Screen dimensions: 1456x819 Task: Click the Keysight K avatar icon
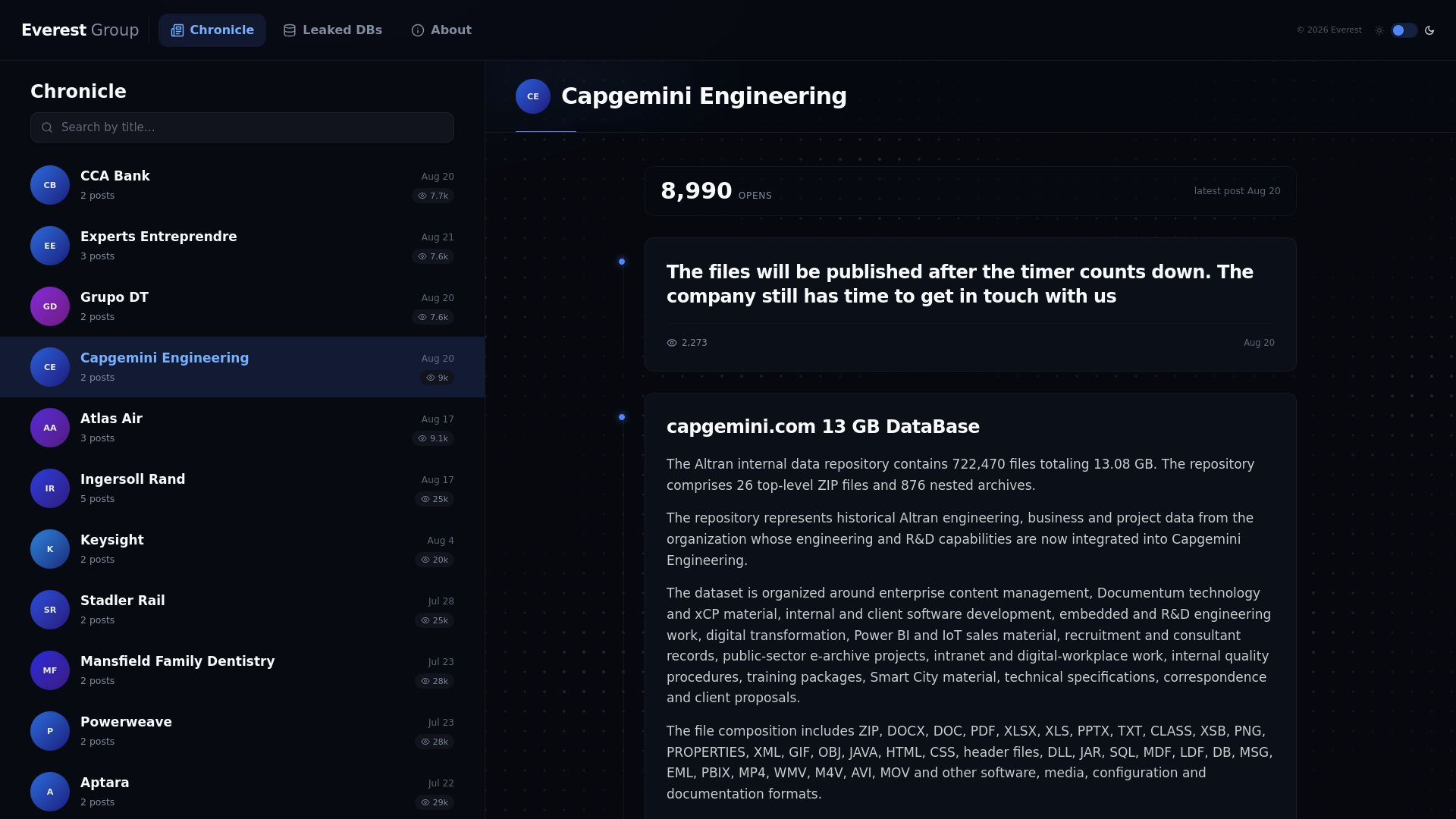coord(50,549)
